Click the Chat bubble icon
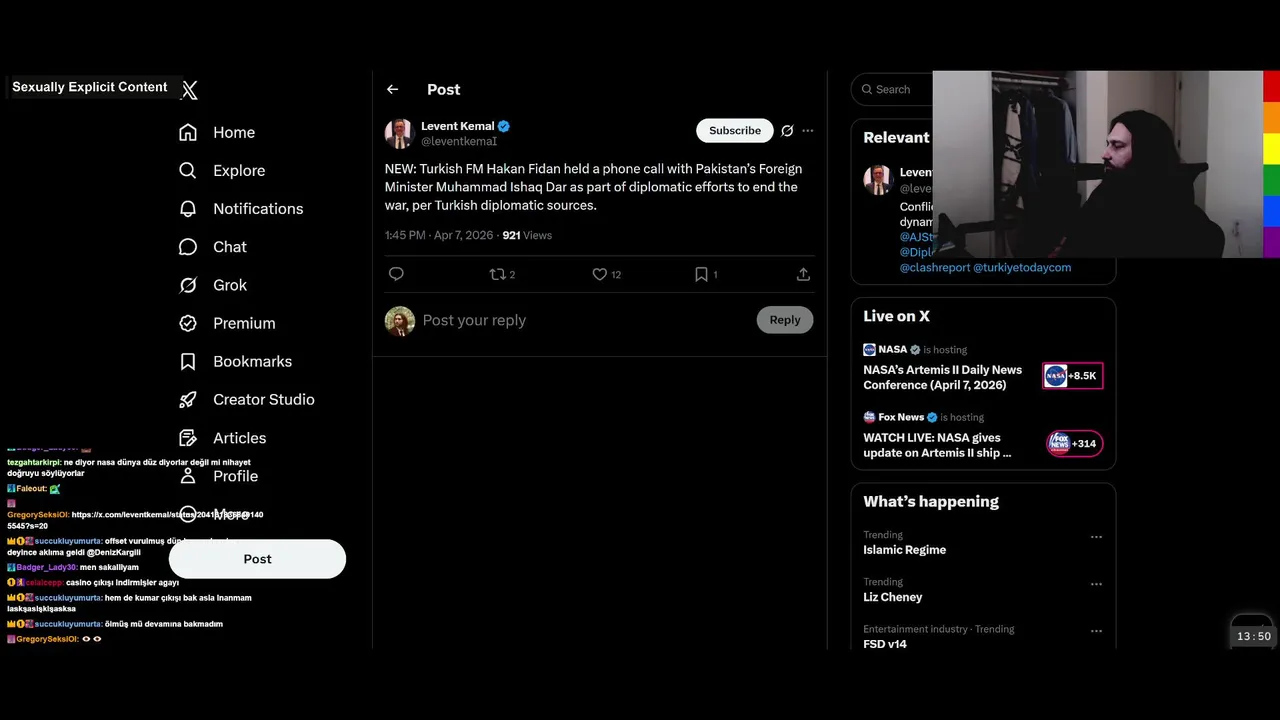The width and height of the screenshot is (1280, 720). 188,246
